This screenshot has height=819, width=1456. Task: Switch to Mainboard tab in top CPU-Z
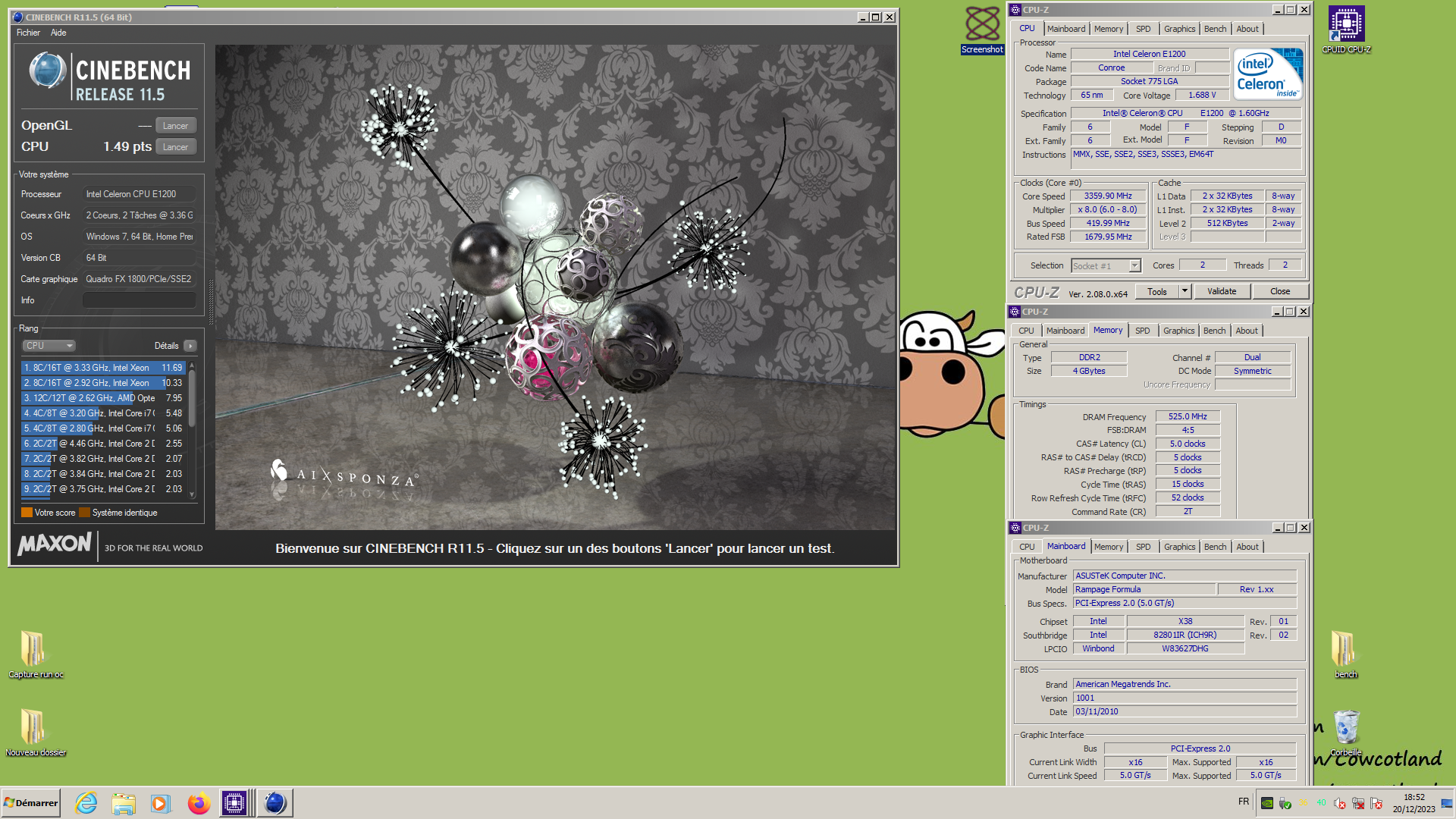point(1066,29)
